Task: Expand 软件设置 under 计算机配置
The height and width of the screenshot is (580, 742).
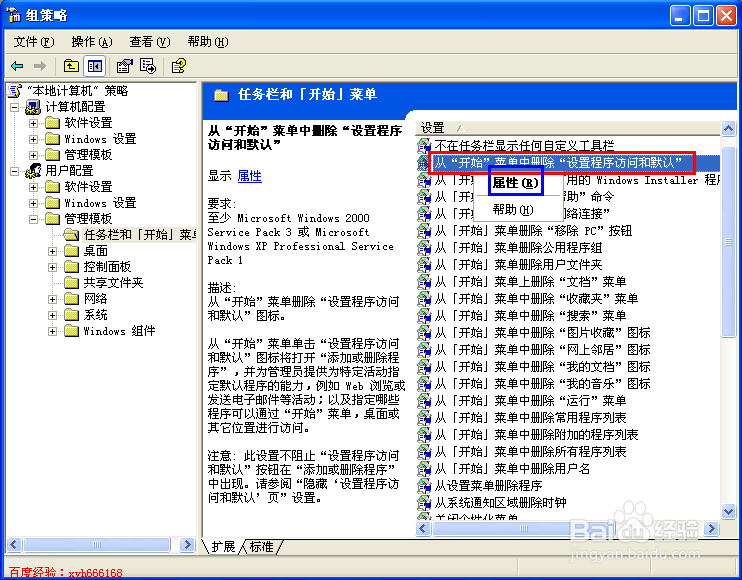Action: pos(33,123)
